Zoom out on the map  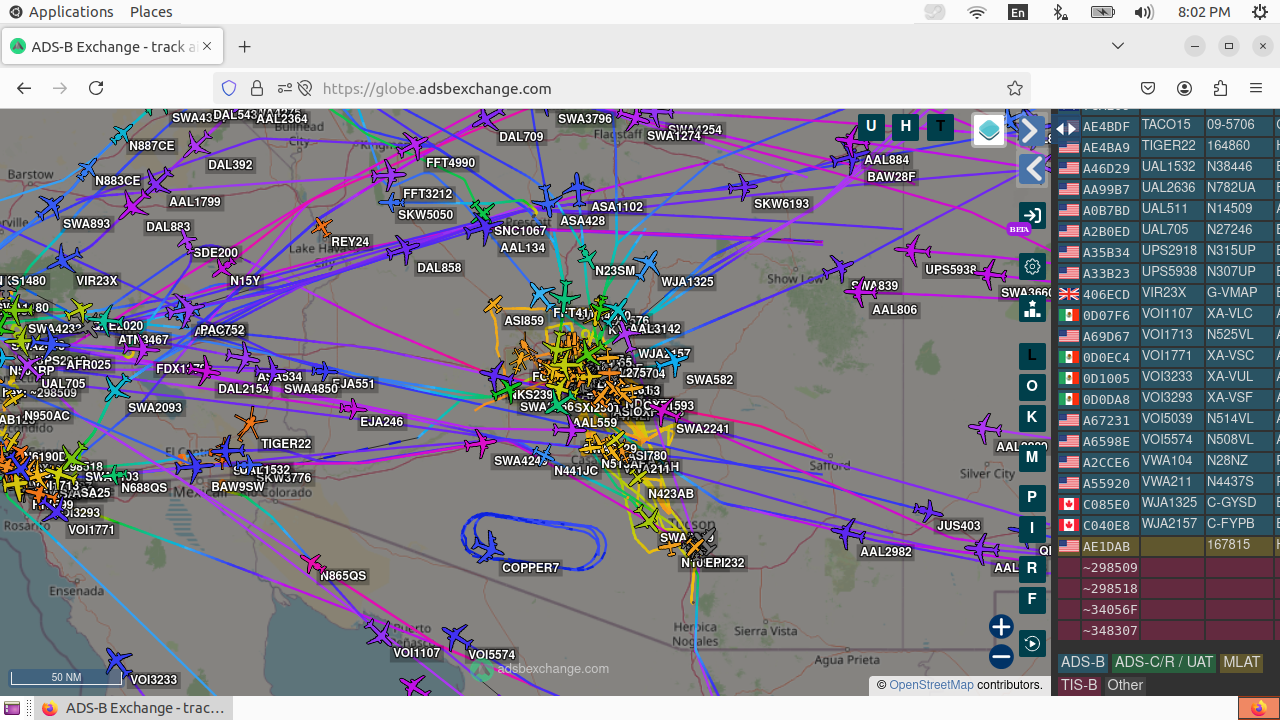click(1001, 657)
